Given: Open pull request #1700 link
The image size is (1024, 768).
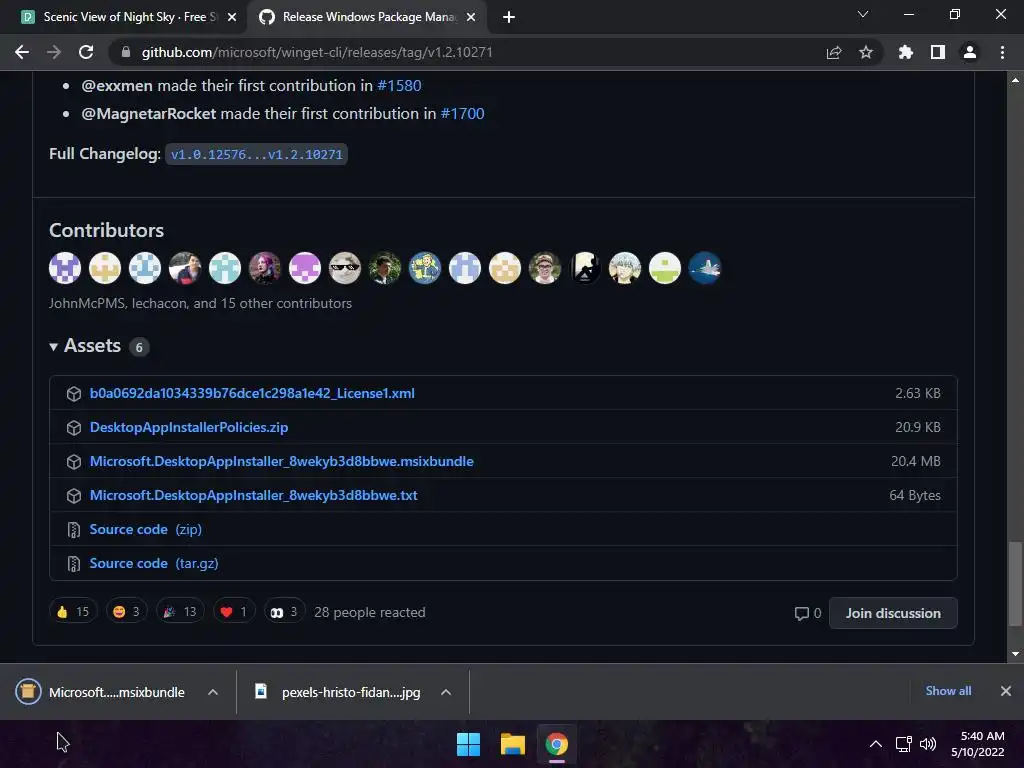Looking at the screenshot, I should pyautogui.click(x=462, y=114).
